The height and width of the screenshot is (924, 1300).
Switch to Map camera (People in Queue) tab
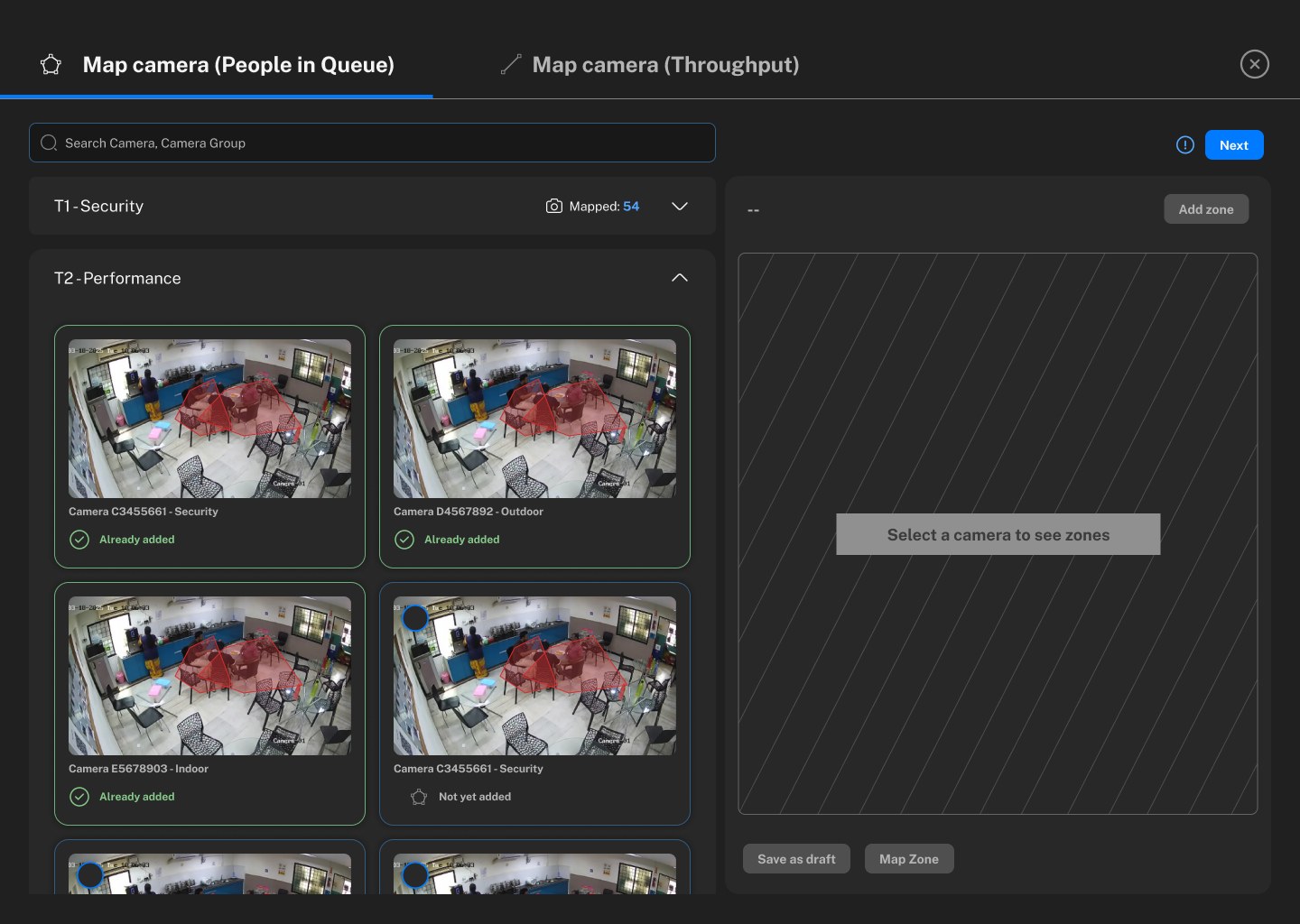point(217,65)
